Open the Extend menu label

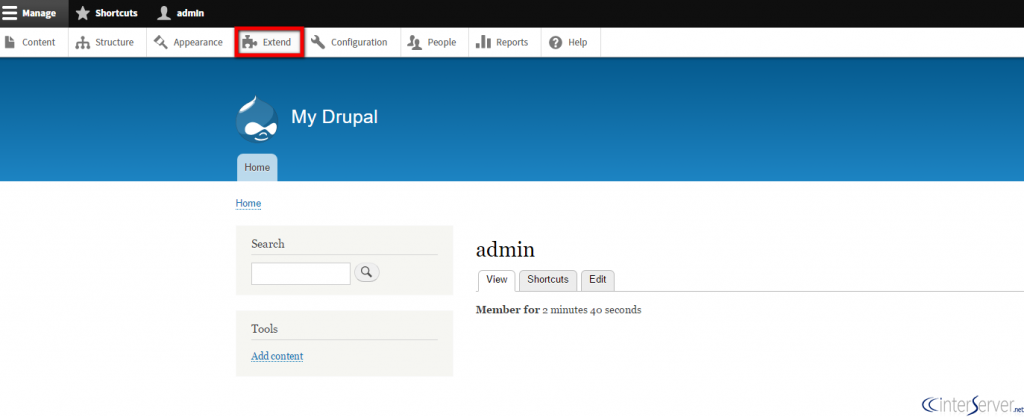coord(277,42)
